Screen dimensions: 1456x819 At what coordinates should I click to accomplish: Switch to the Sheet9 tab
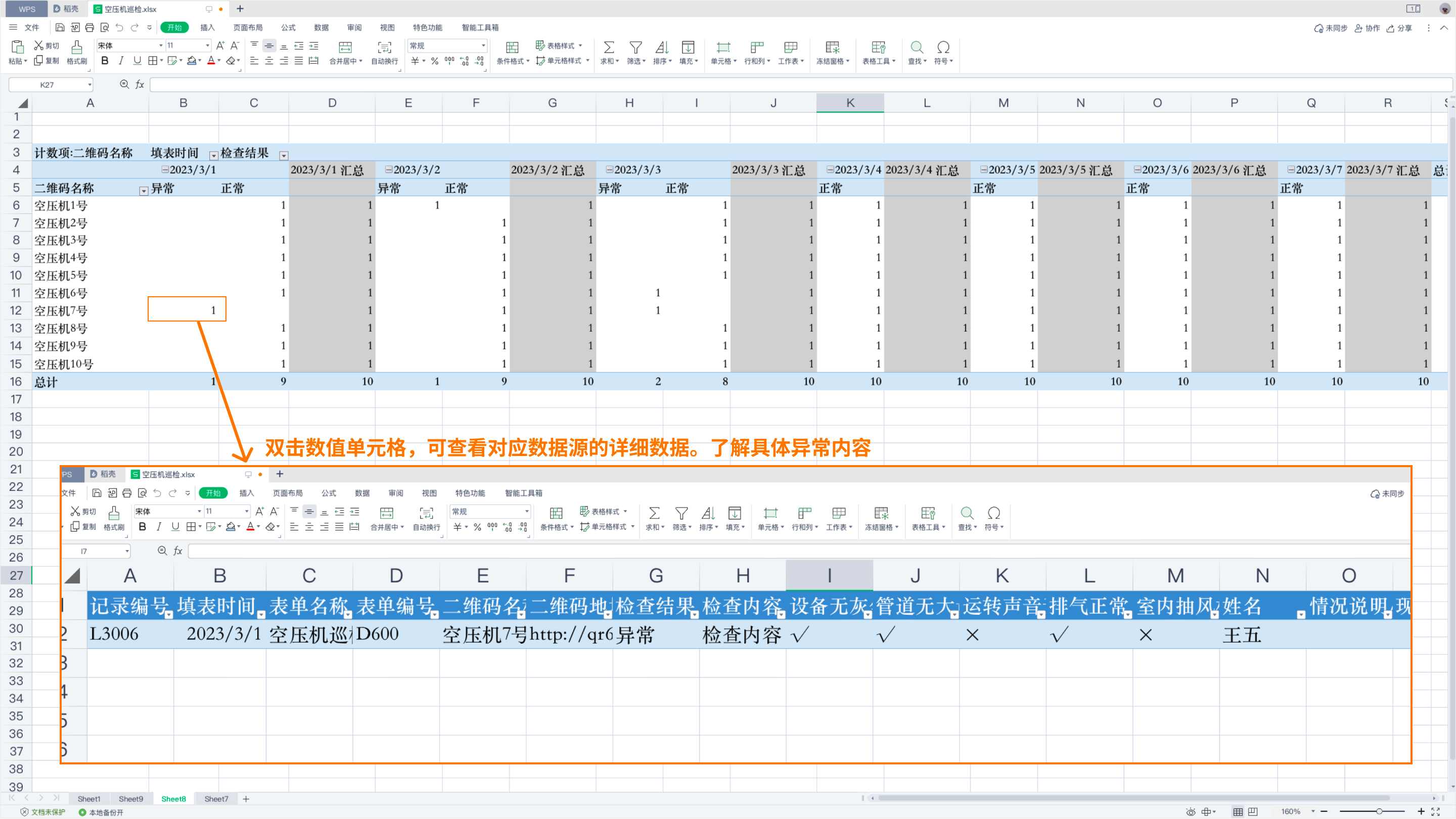click(130, 799)
